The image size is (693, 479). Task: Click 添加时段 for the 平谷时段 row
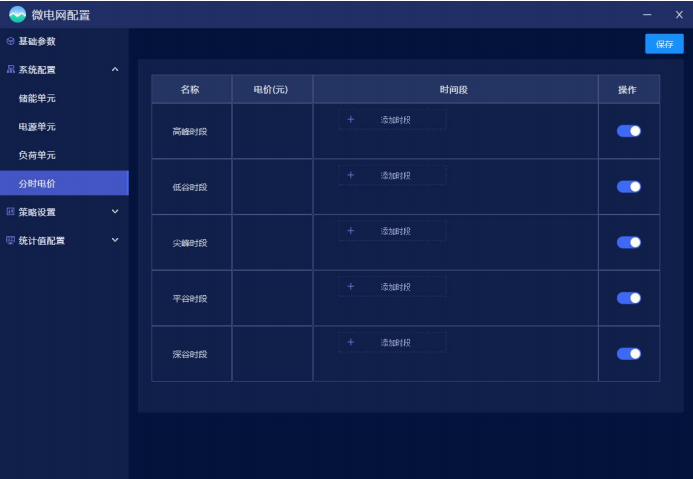tap(395, 288)
